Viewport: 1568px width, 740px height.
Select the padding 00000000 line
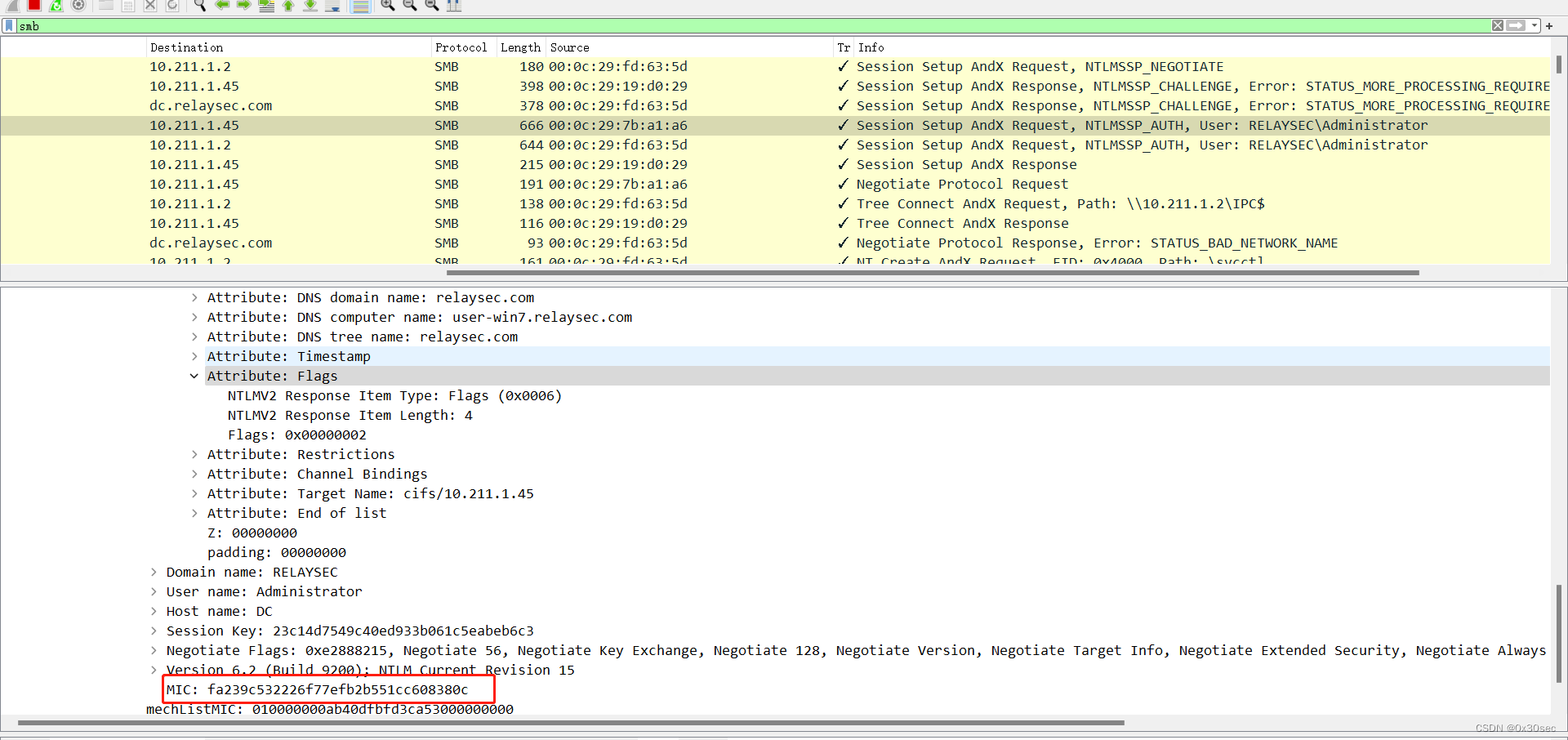(x=277, y=553)
